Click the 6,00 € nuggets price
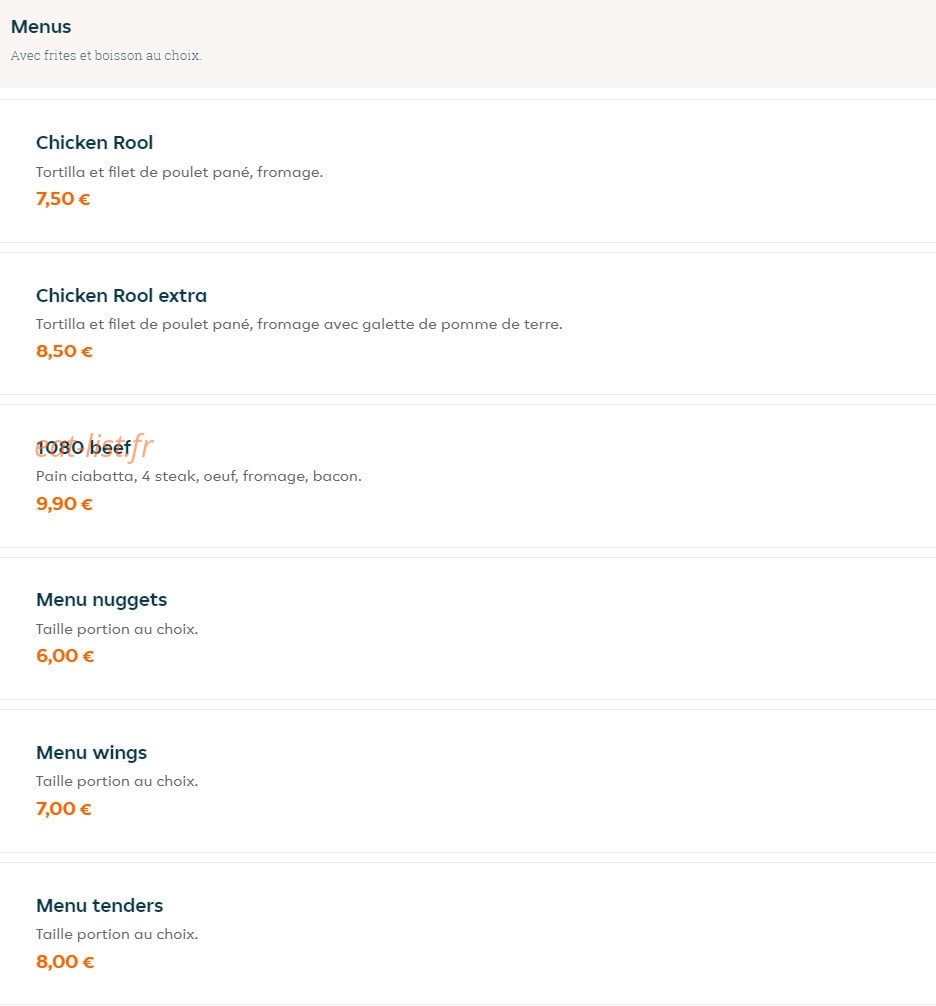 pyautogui.click(x=65, y=656)
